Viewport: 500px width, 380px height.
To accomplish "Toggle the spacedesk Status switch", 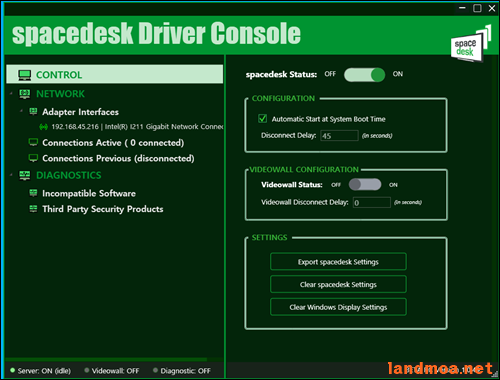I will pyautogui.click(x=364, y=75).
